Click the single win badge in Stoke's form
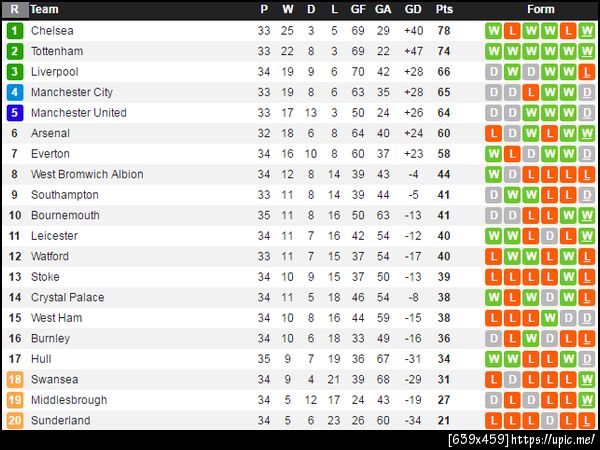Screen dimensions: 600x450 [x=567, y=277]
